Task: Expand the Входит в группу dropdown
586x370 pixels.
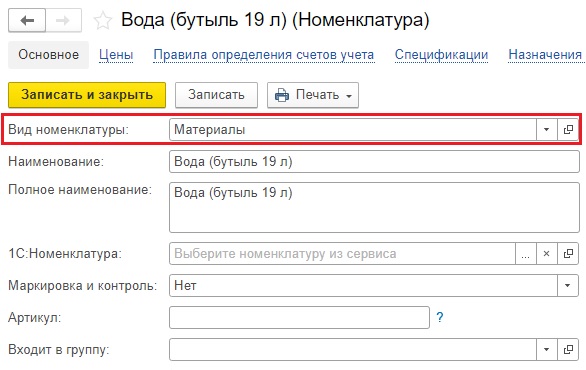Action: pos(547,349)
